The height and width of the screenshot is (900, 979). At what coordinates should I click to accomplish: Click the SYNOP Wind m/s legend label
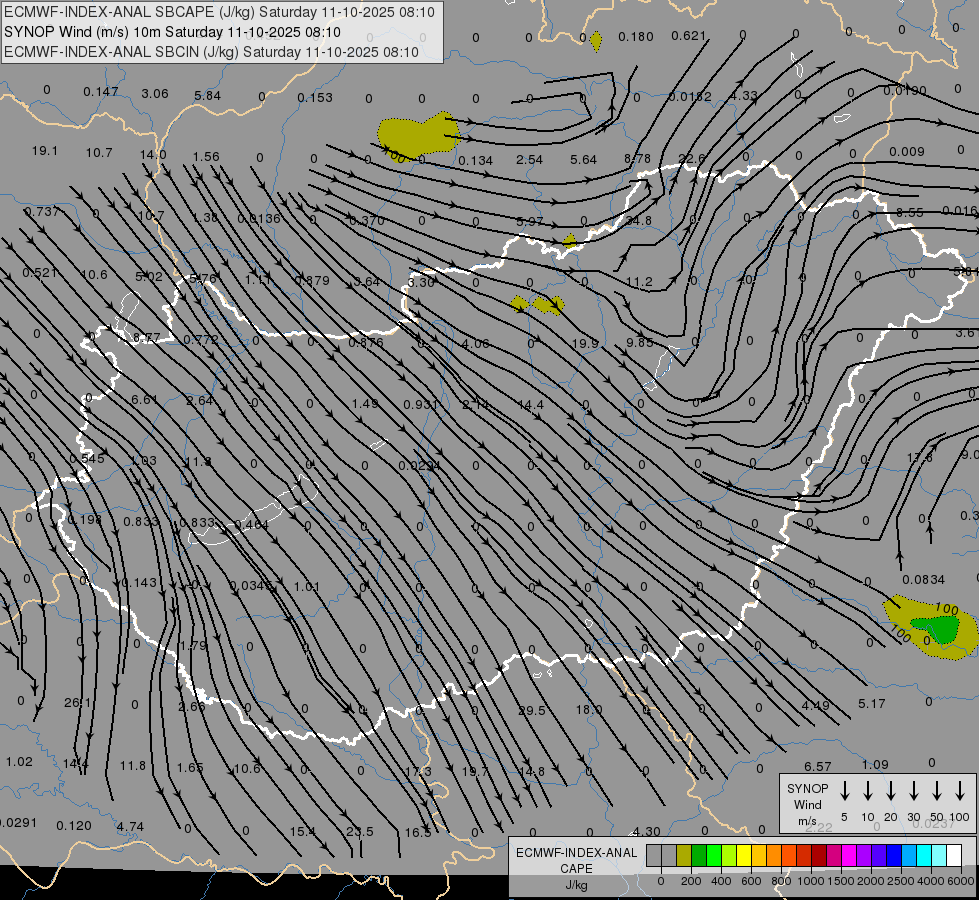coord(808,804)
